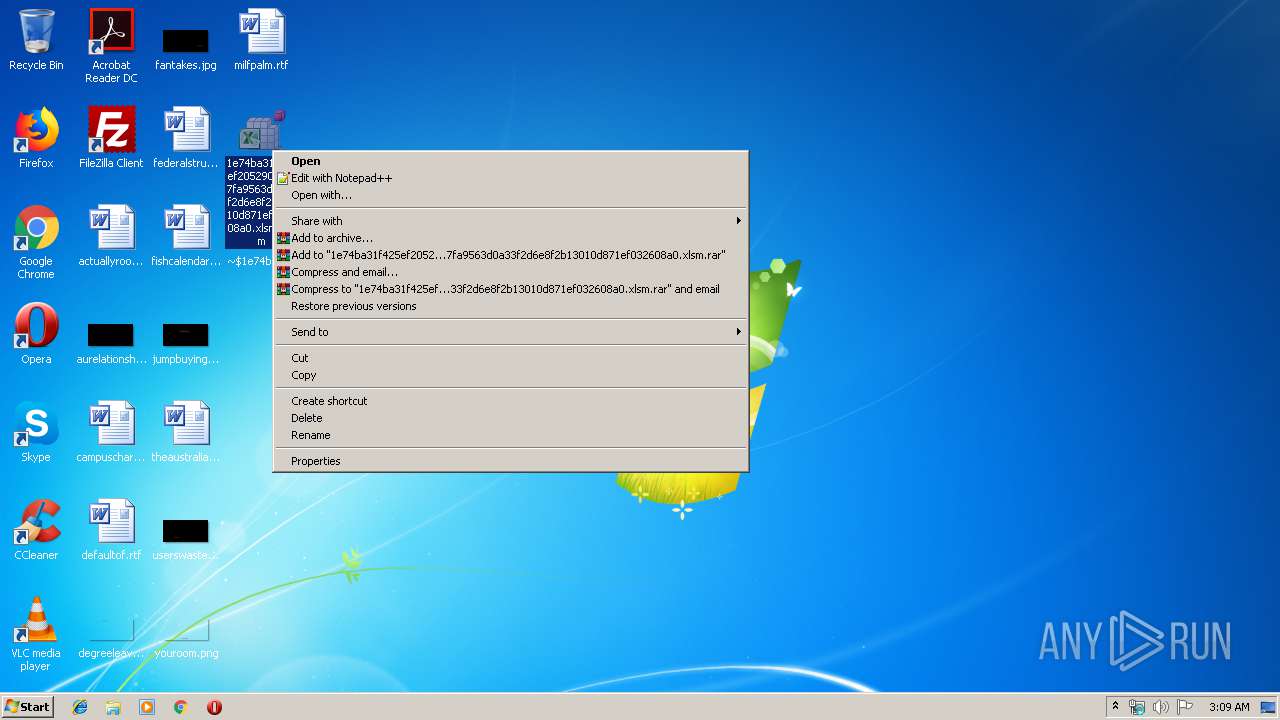
Task: Open Action Center flag icon
Action: [x=1185, y=707]
